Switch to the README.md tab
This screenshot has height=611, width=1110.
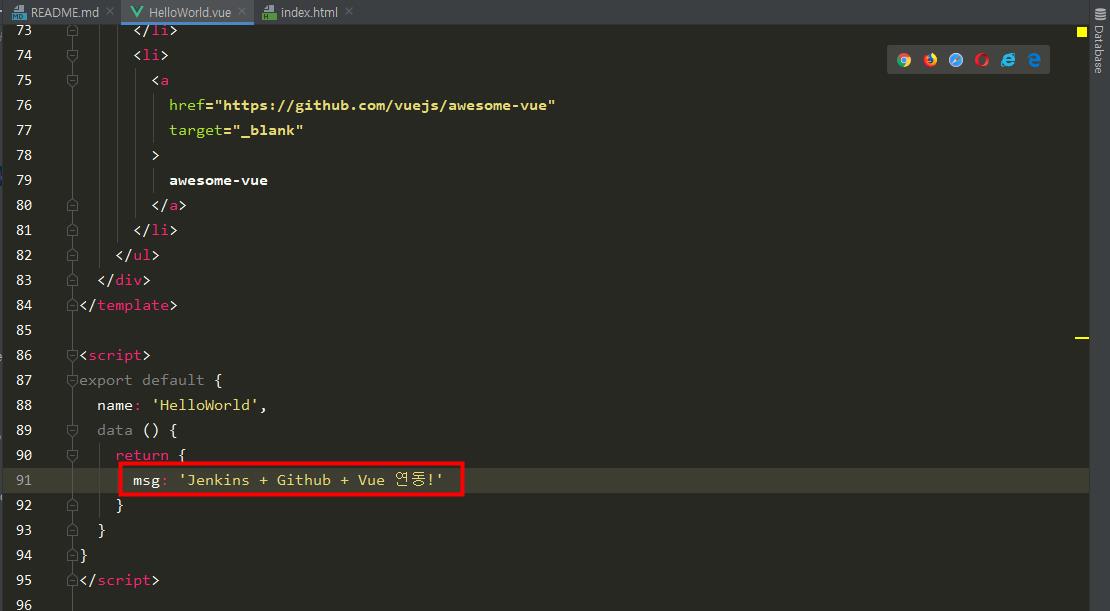click(64, 12)
